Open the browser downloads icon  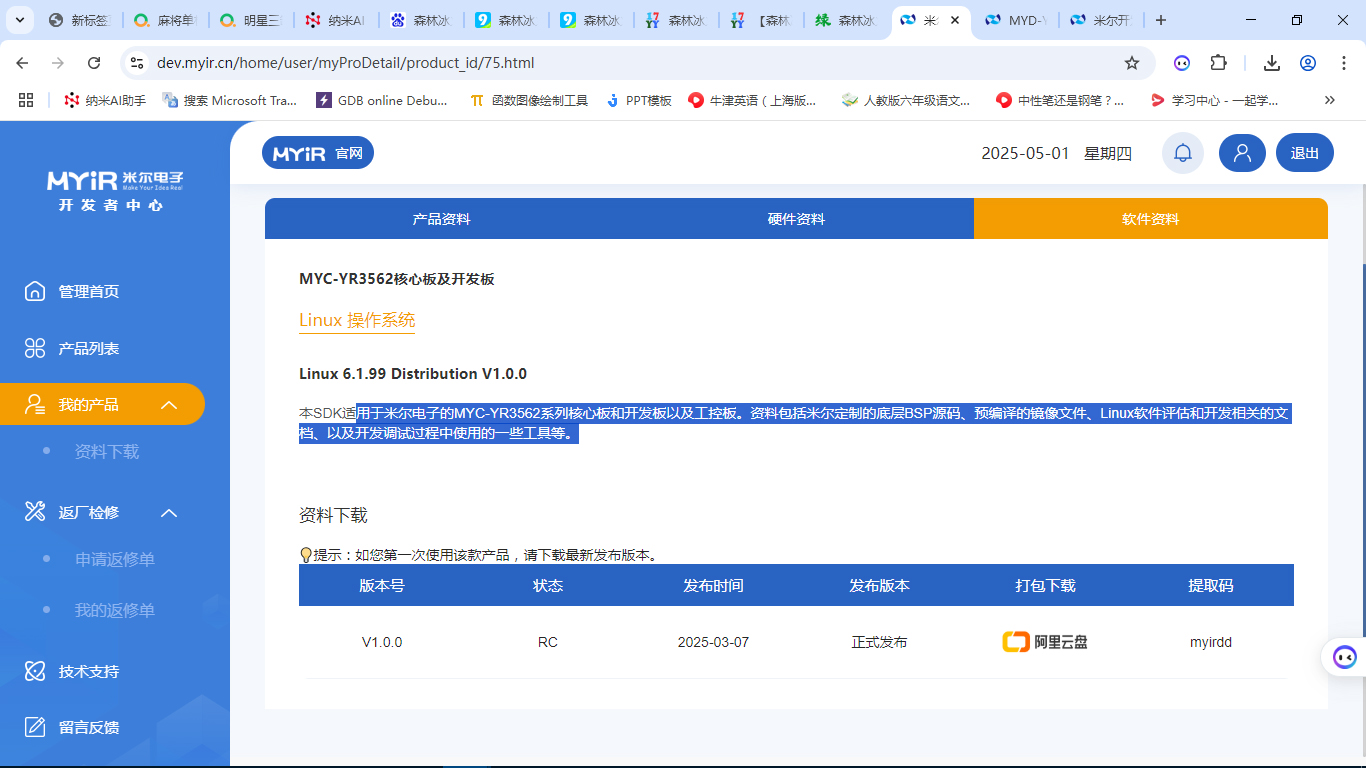click(x=1272, y=63)
